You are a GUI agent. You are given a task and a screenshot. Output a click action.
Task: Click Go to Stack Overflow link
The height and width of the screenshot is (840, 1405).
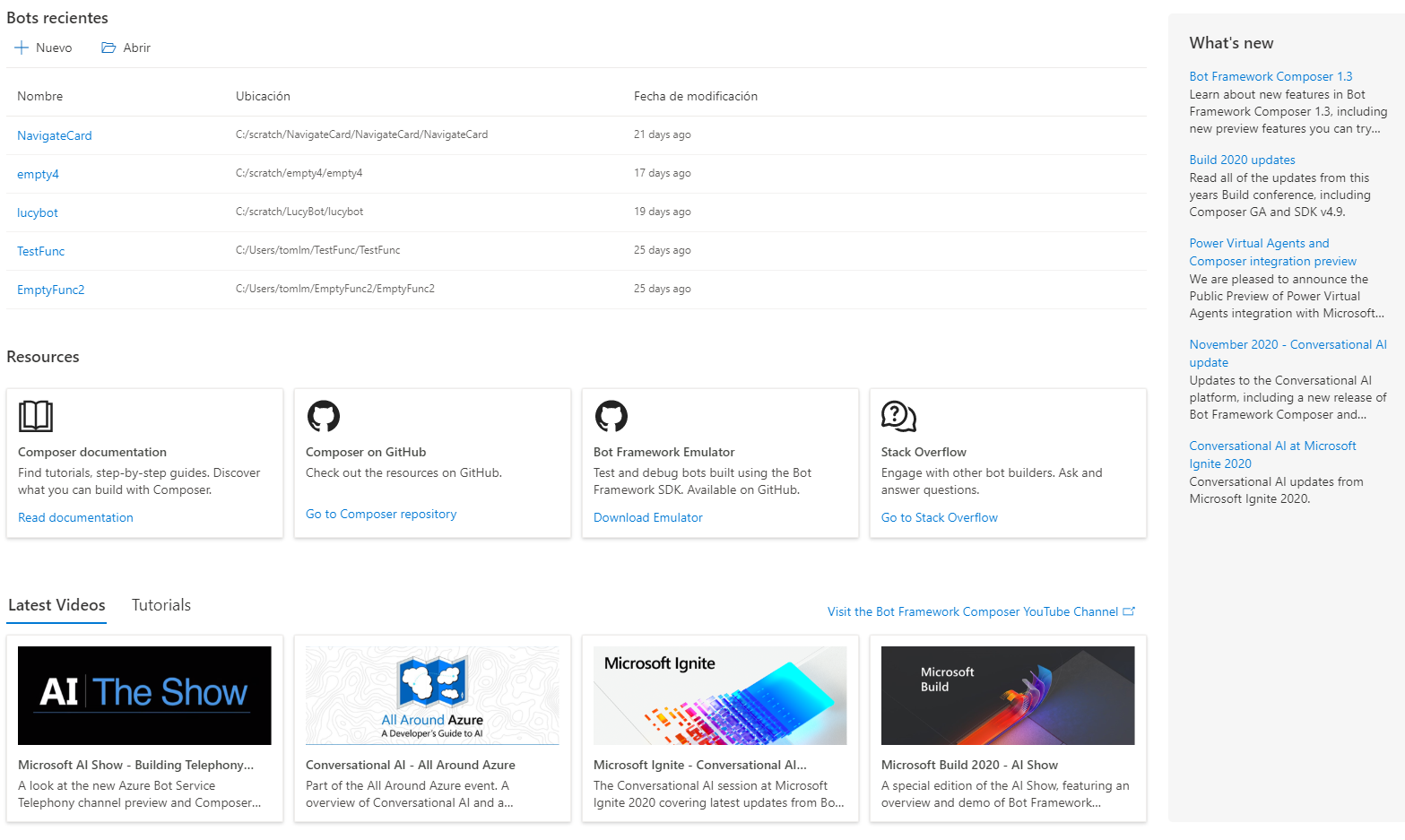(939, 517)
